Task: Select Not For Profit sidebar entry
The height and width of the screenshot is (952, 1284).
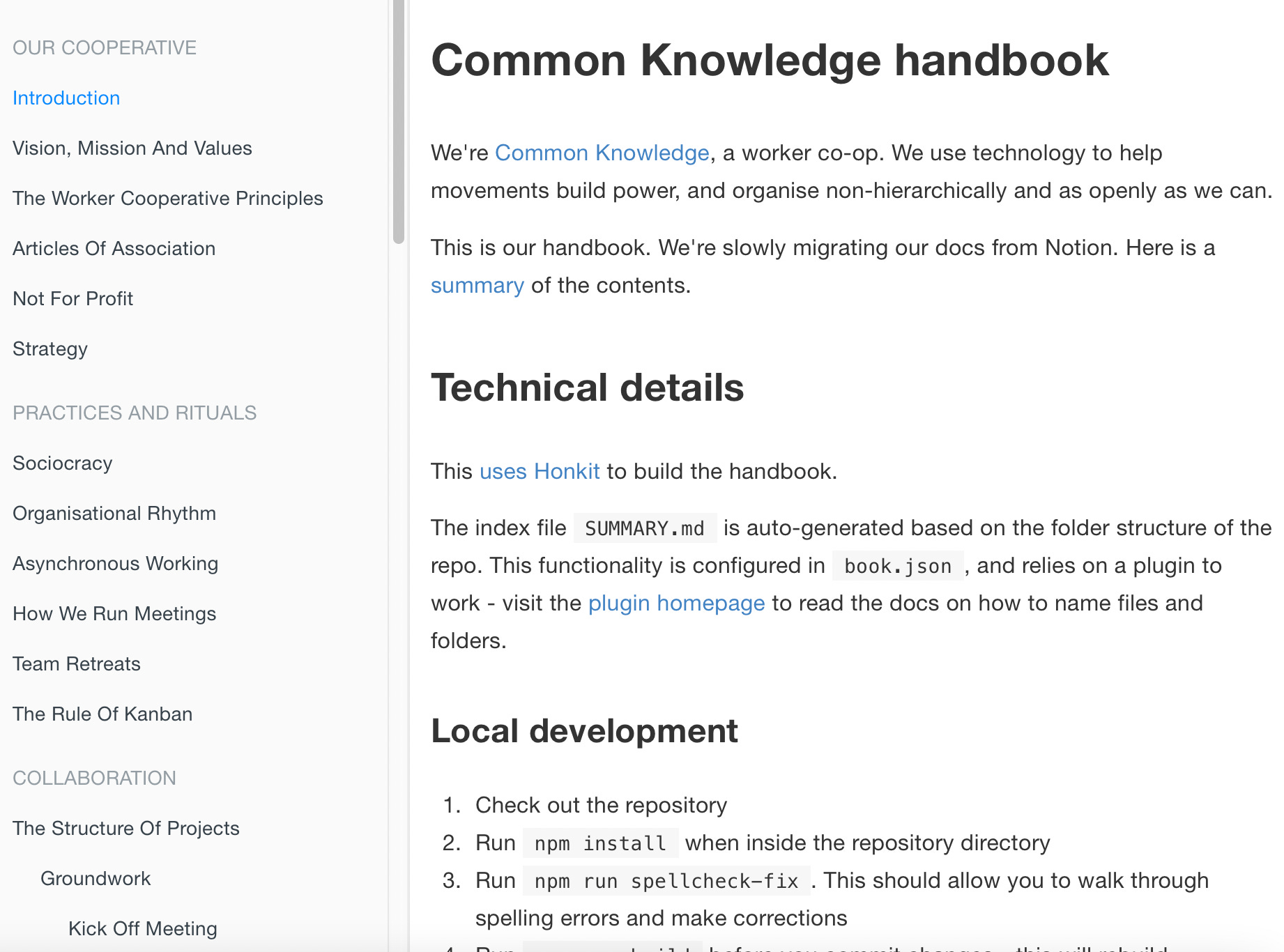Action: tap(73, 299)
